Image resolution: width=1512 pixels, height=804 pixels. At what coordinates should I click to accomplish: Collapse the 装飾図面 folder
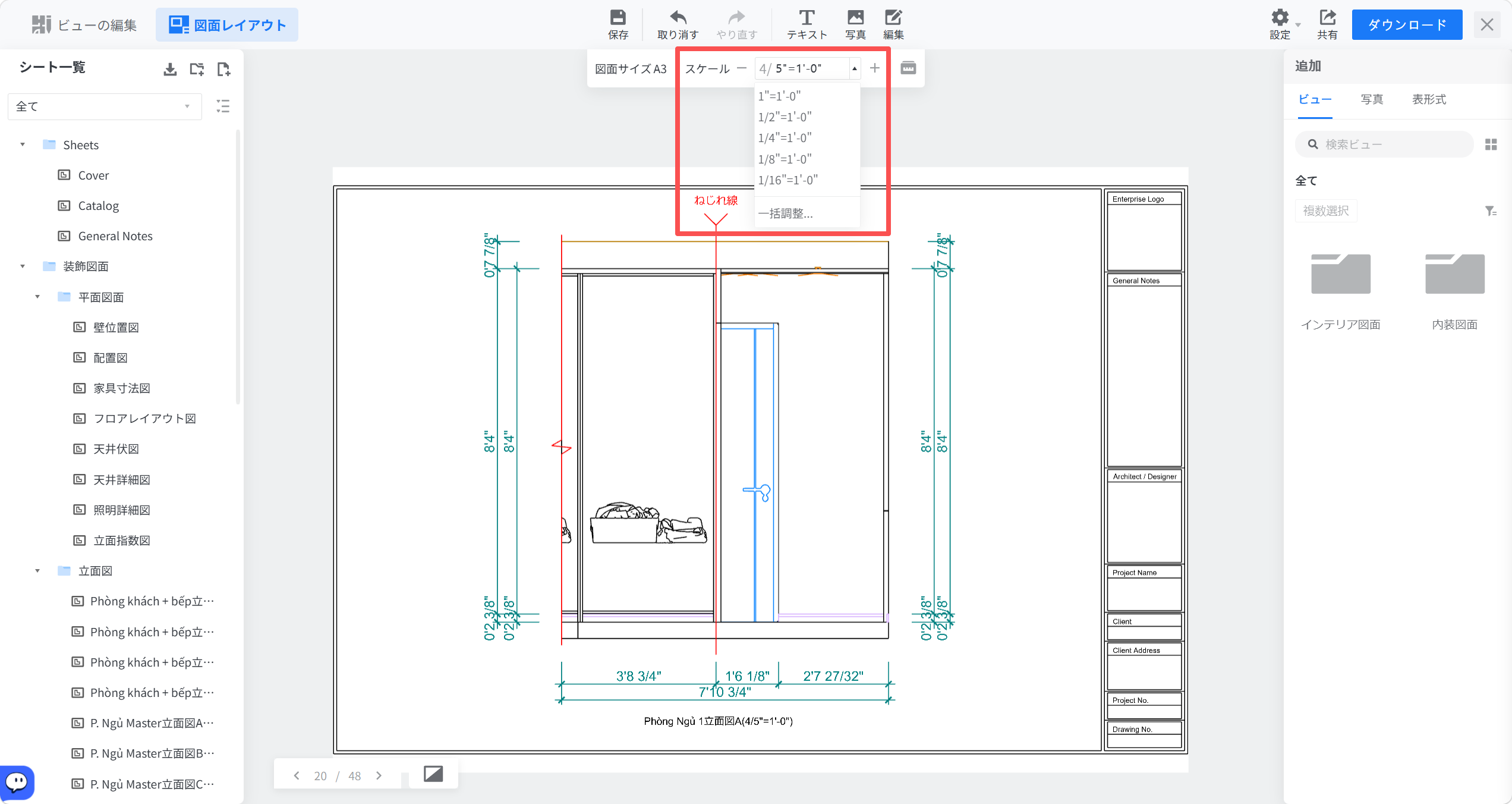tap(23, 266)
